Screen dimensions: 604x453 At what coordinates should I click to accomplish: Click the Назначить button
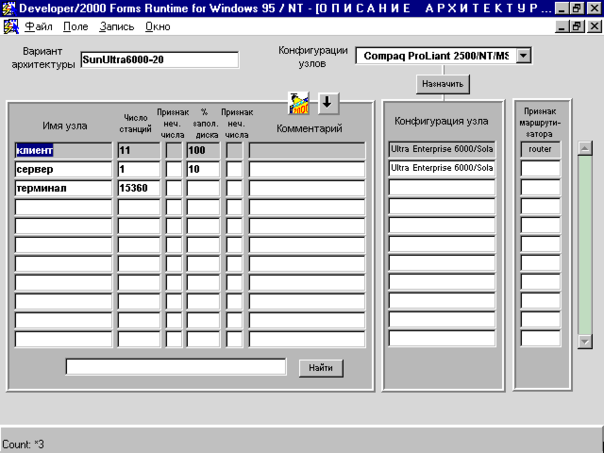[x=443, y=84]
